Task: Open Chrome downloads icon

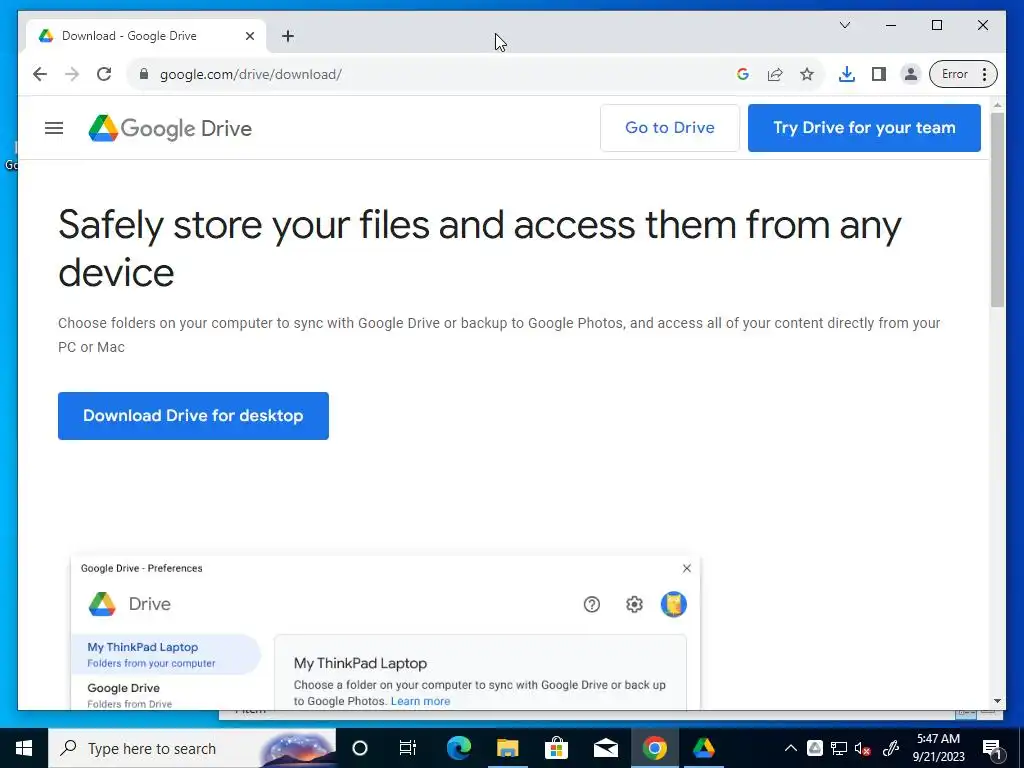Action: click(846, 74)
